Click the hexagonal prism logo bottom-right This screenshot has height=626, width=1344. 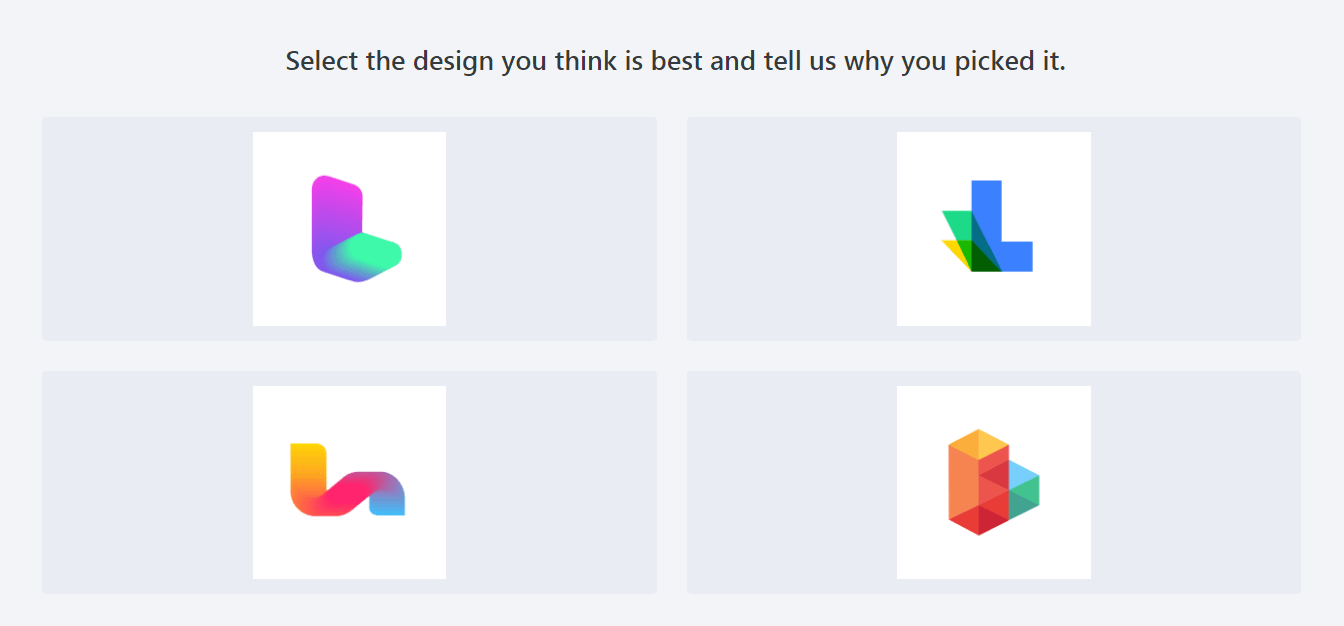[x=993, y=482]
